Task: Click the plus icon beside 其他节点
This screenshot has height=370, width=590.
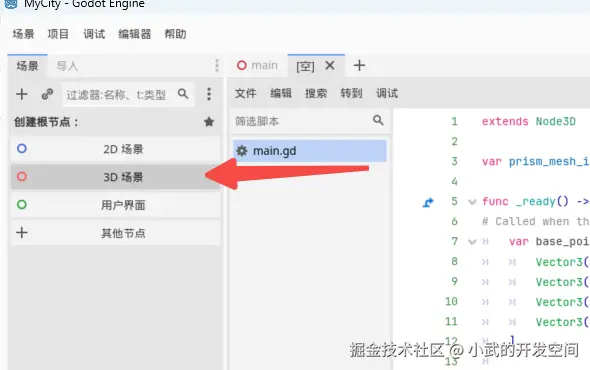Action: 22,232
